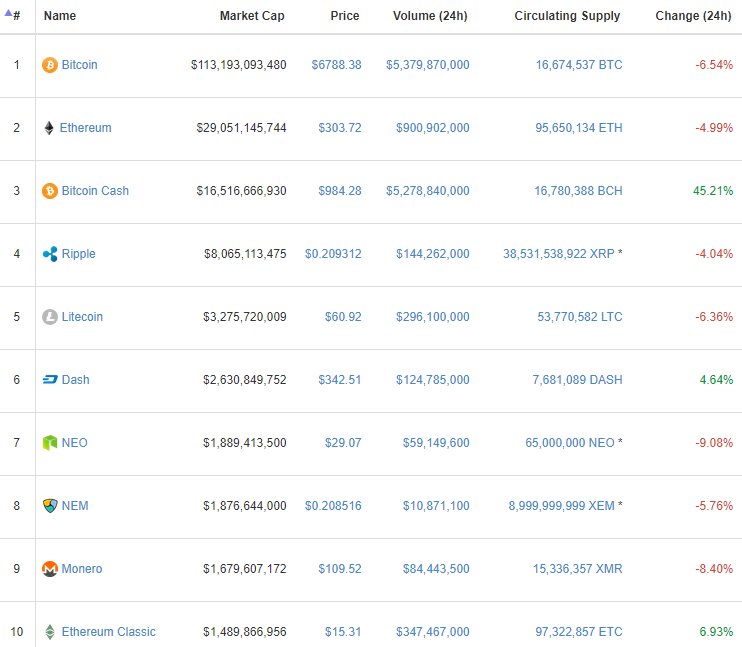Click Ethereum Classic volume $347,467,000
Image resolution: width=742 pixels, height=647 pixels.
(x=433, y=631)
